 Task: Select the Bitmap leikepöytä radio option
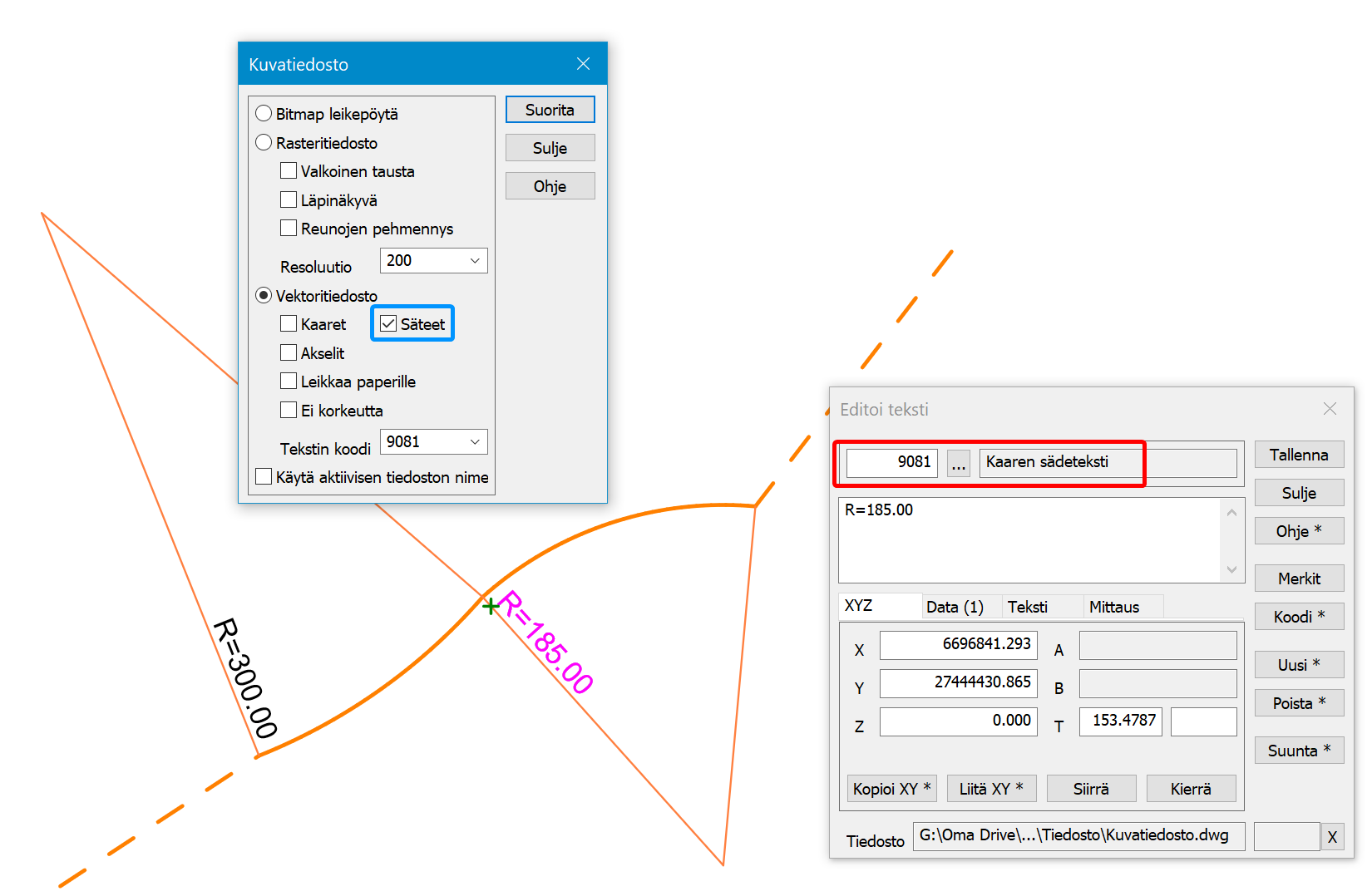click(264, 113)
